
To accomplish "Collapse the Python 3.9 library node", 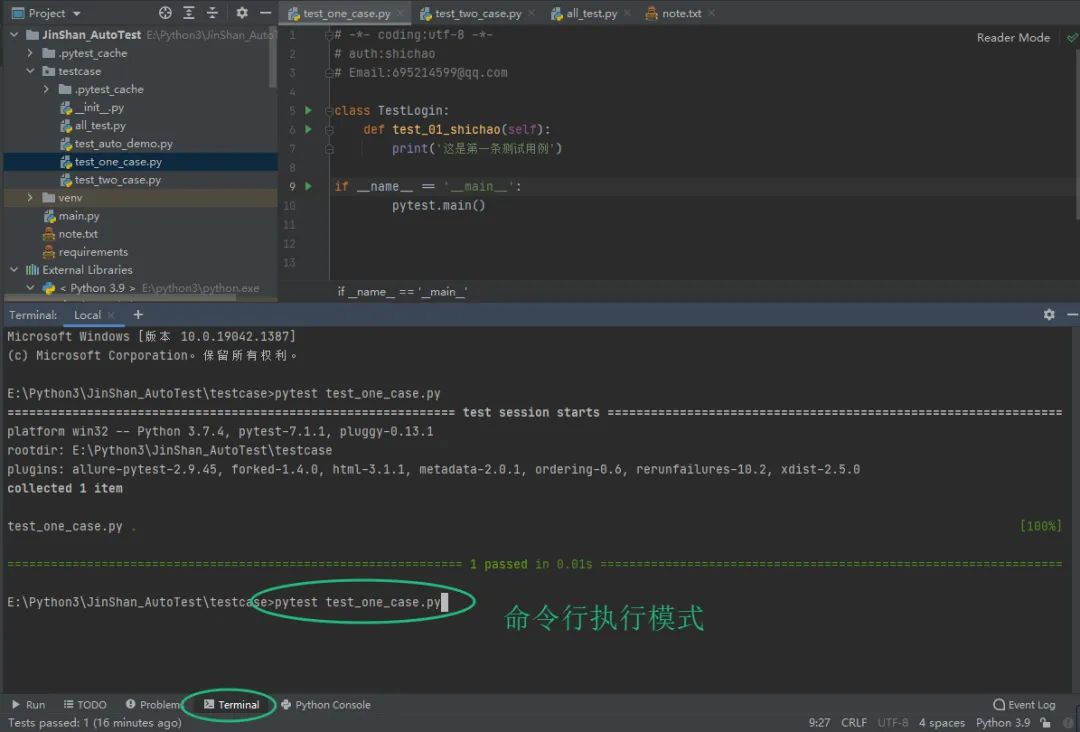I will 30,288.
